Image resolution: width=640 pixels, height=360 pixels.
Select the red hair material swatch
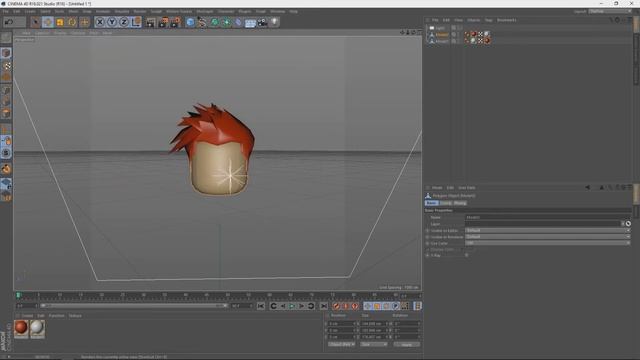21,329
